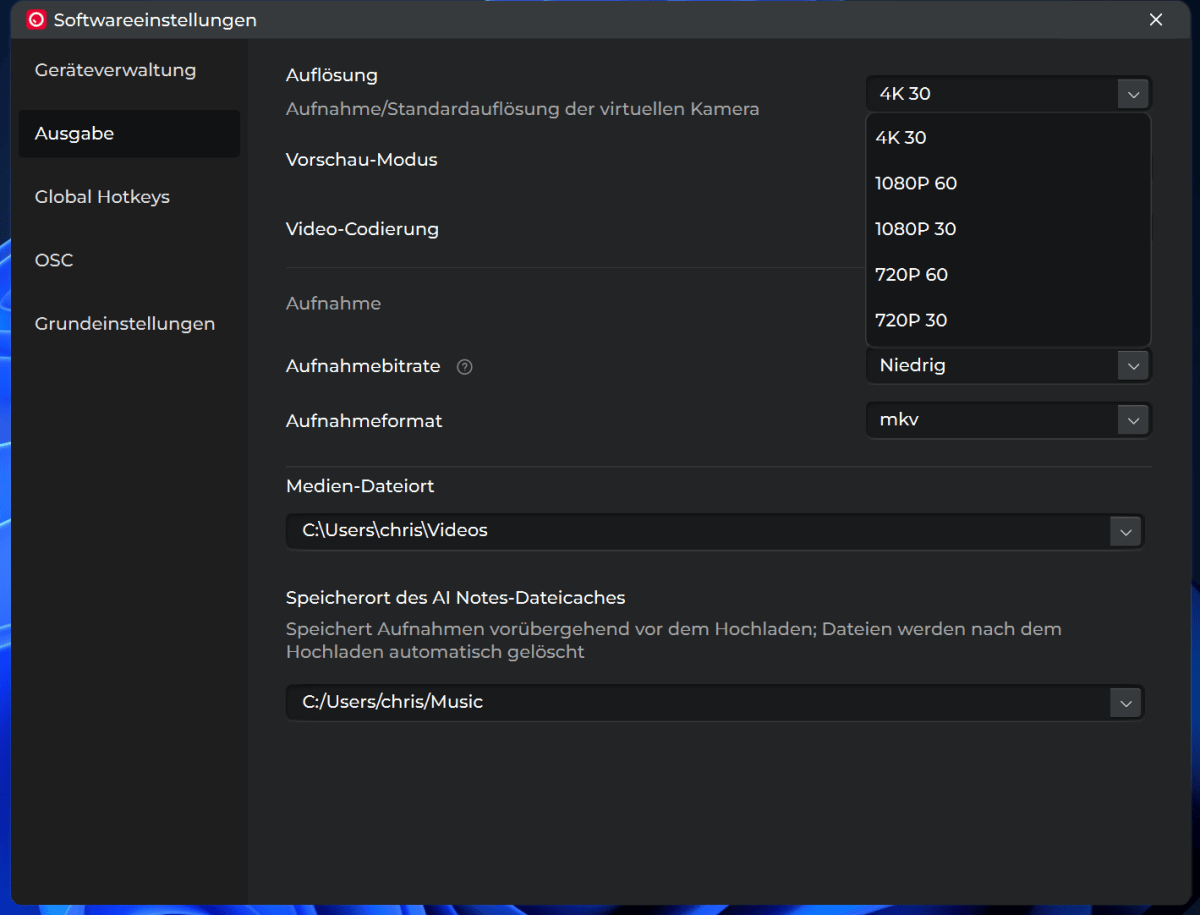Expand the Aufnahmeformat dropdown showing mkv
Image resolution: width=1200 pixels, height=915 pixels.
click(1008, 420)
